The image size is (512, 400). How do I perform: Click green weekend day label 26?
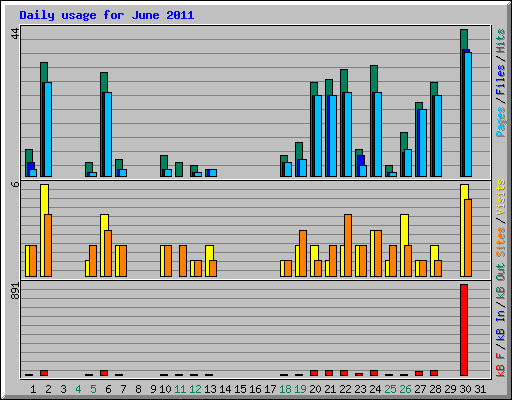[405, 389]
